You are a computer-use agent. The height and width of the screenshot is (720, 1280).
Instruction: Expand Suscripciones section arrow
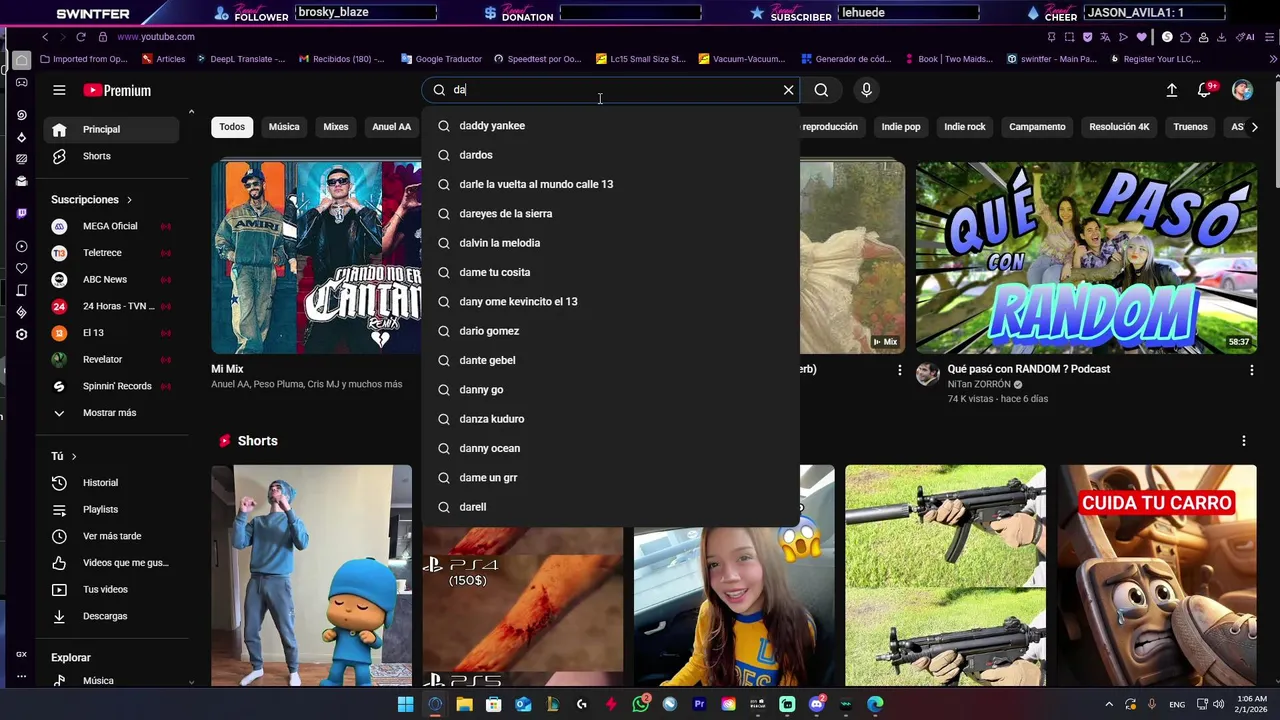pos(129,200)
